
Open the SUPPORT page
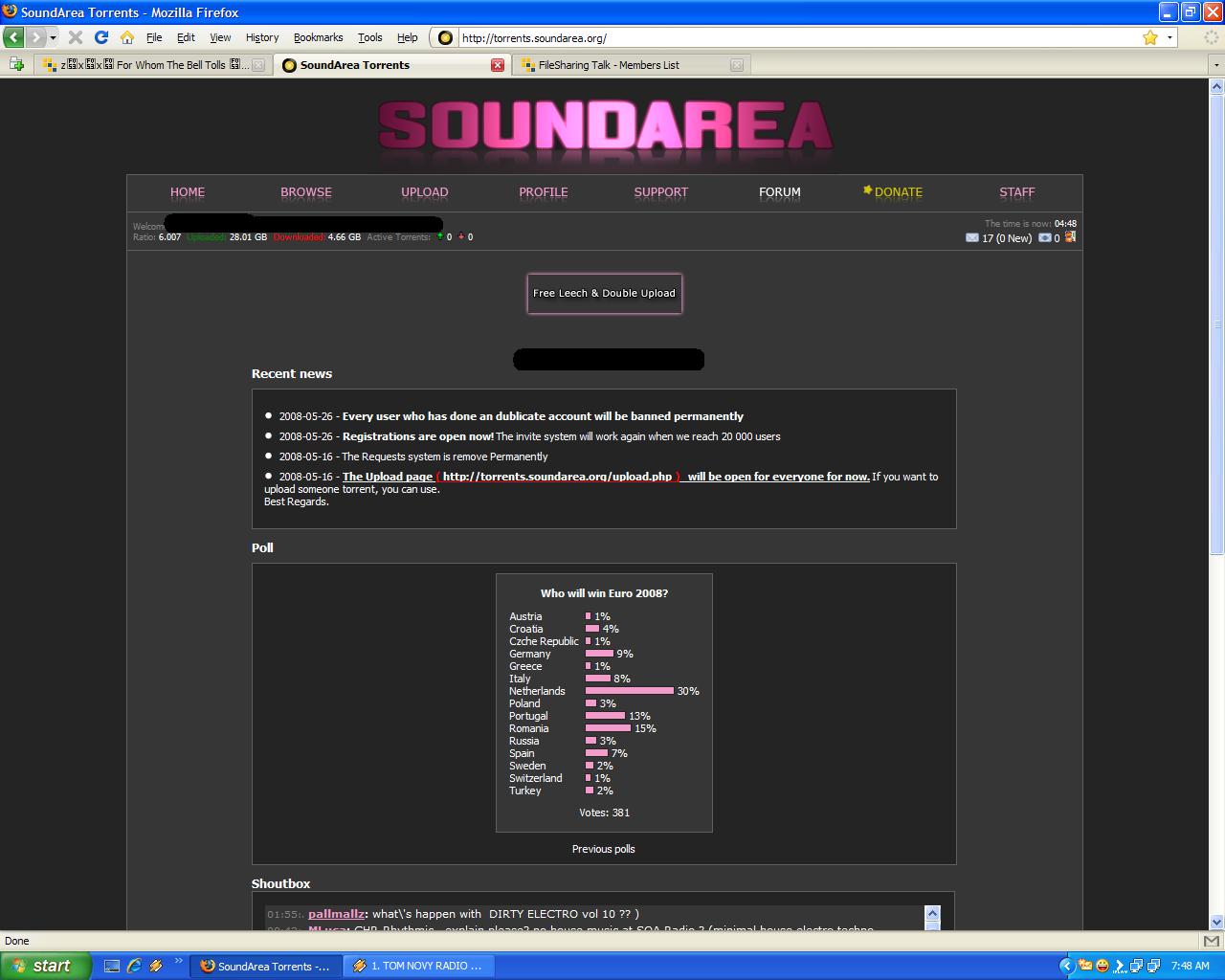pyautogui.click(x=661, y=191)
